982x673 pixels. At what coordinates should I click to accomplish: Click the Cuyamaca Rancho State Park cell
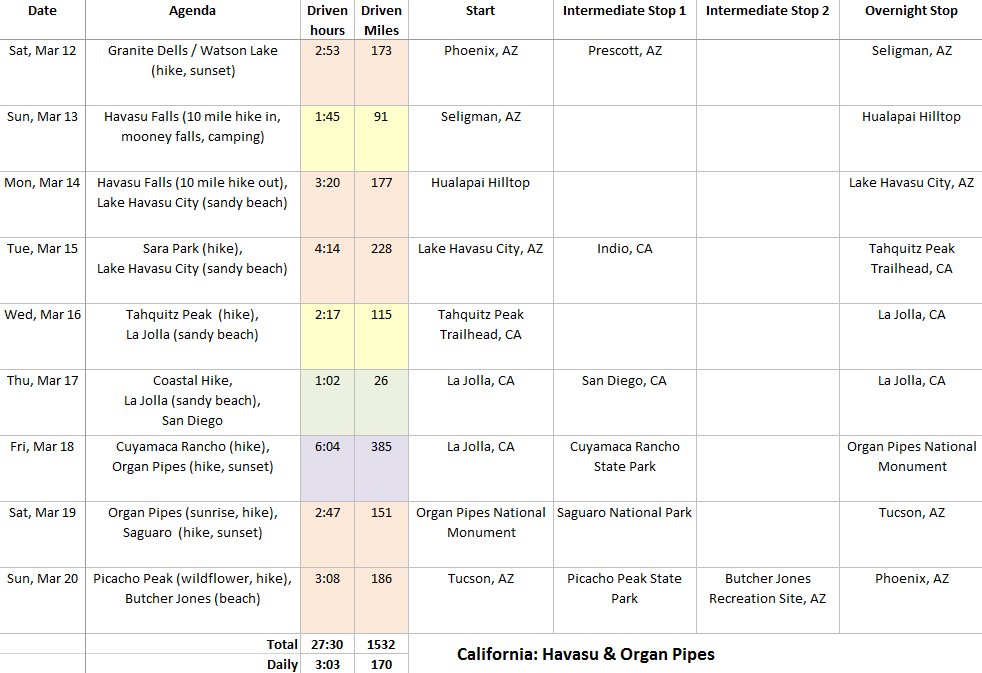pos(624,456)
